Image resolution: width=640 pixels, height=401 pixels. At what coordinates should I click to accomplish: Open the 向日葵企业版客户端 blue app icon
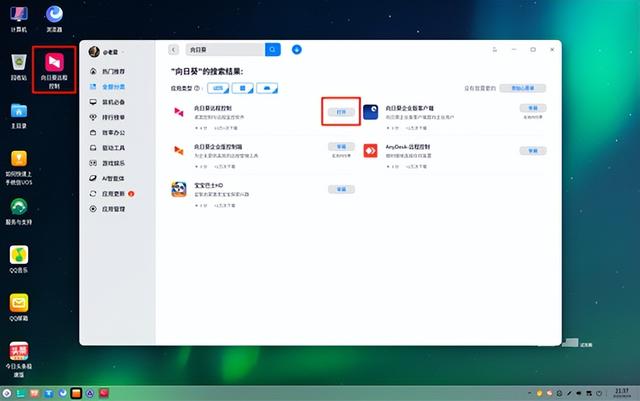pos(371,112)
